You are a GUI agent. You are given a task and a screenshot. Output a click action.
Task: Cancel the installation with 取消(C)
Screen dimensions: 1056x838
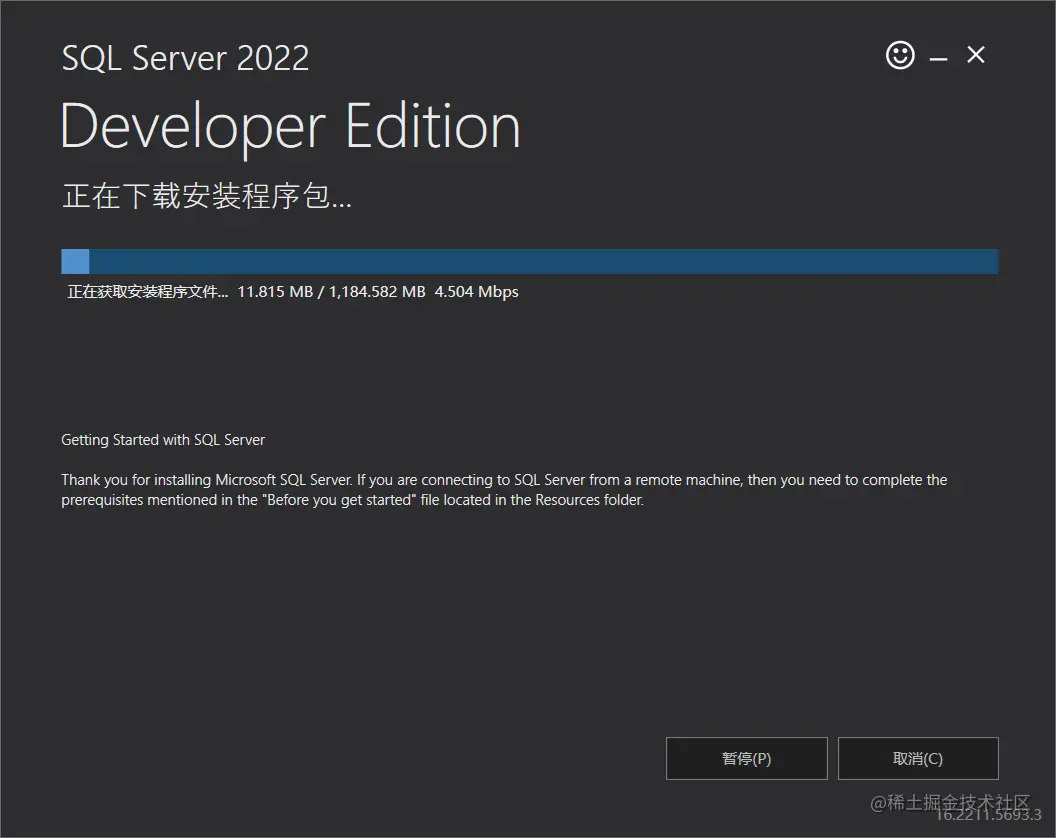918,759
